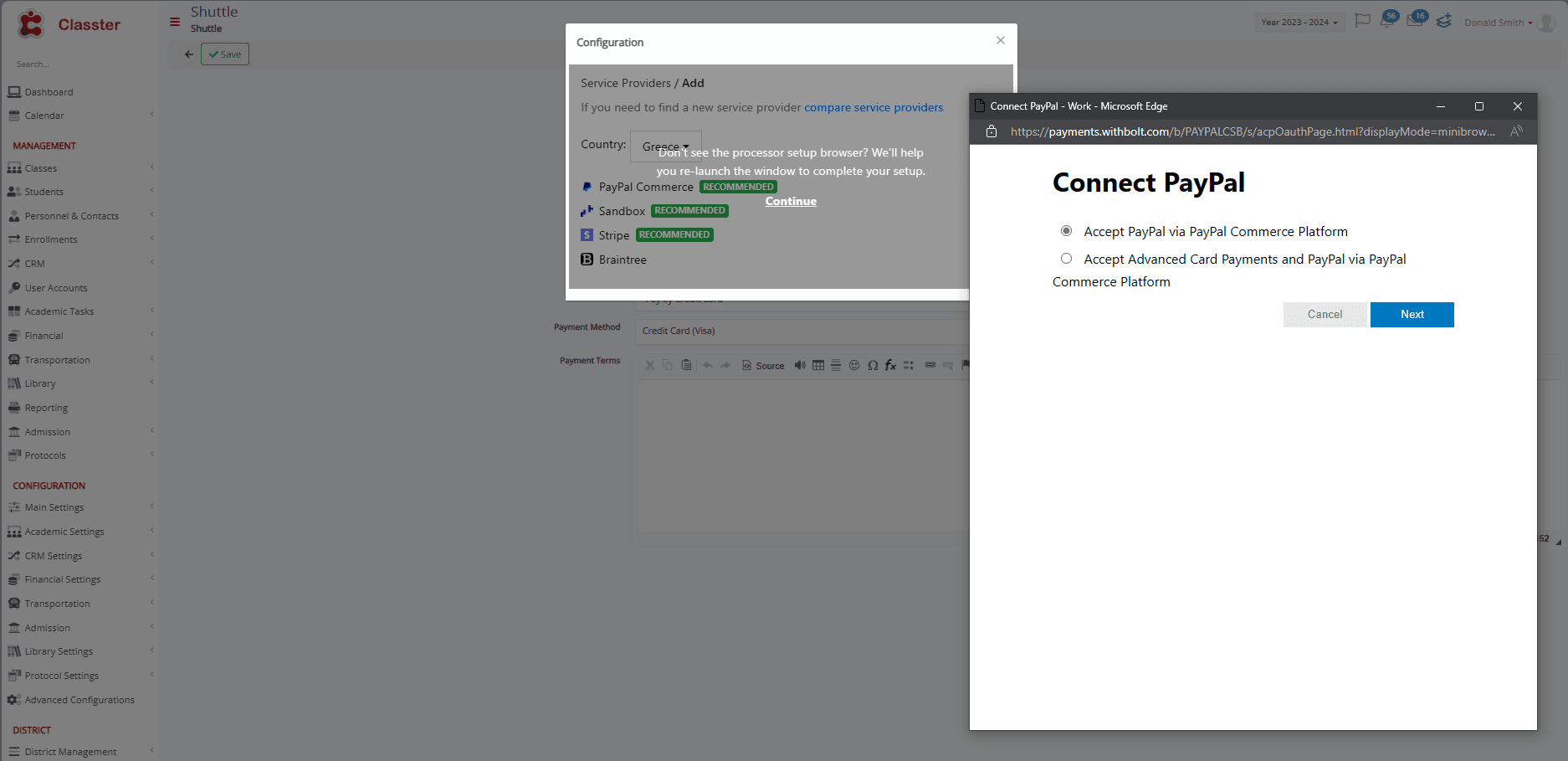1568x761 pixels.
Task: Open Dashboard in the sidebar
Action: pos(49,92)
